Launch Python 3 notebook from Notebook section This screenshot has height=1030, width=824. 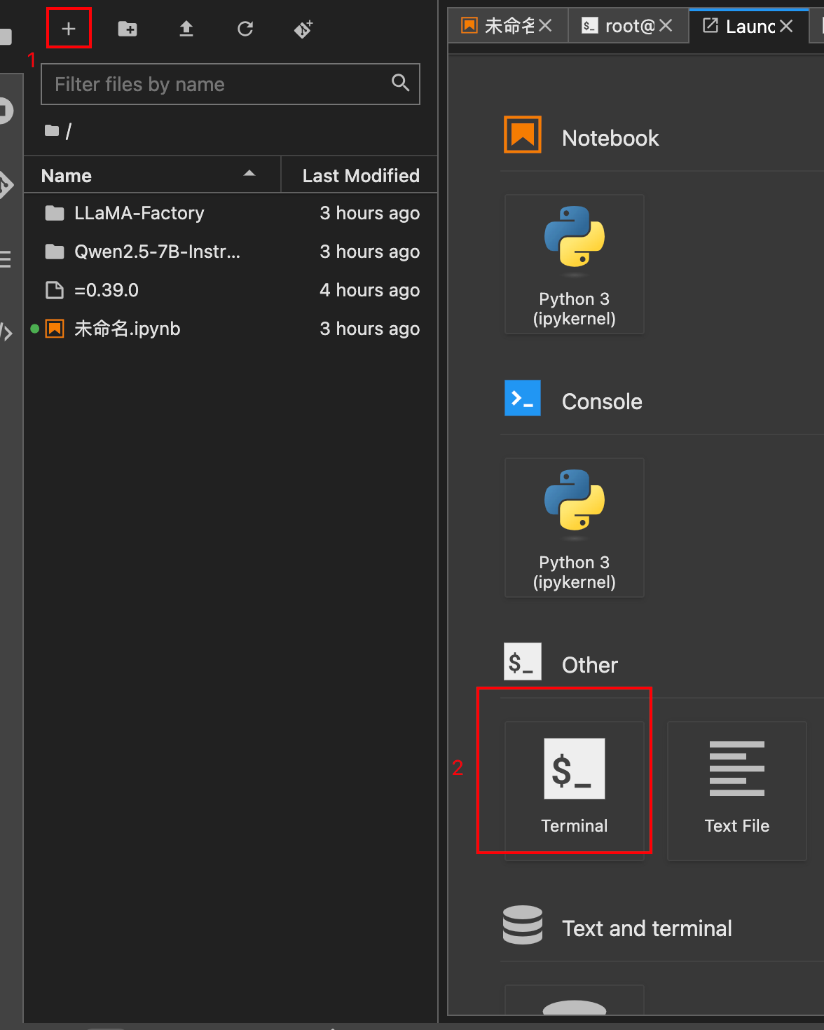point(574,264)
